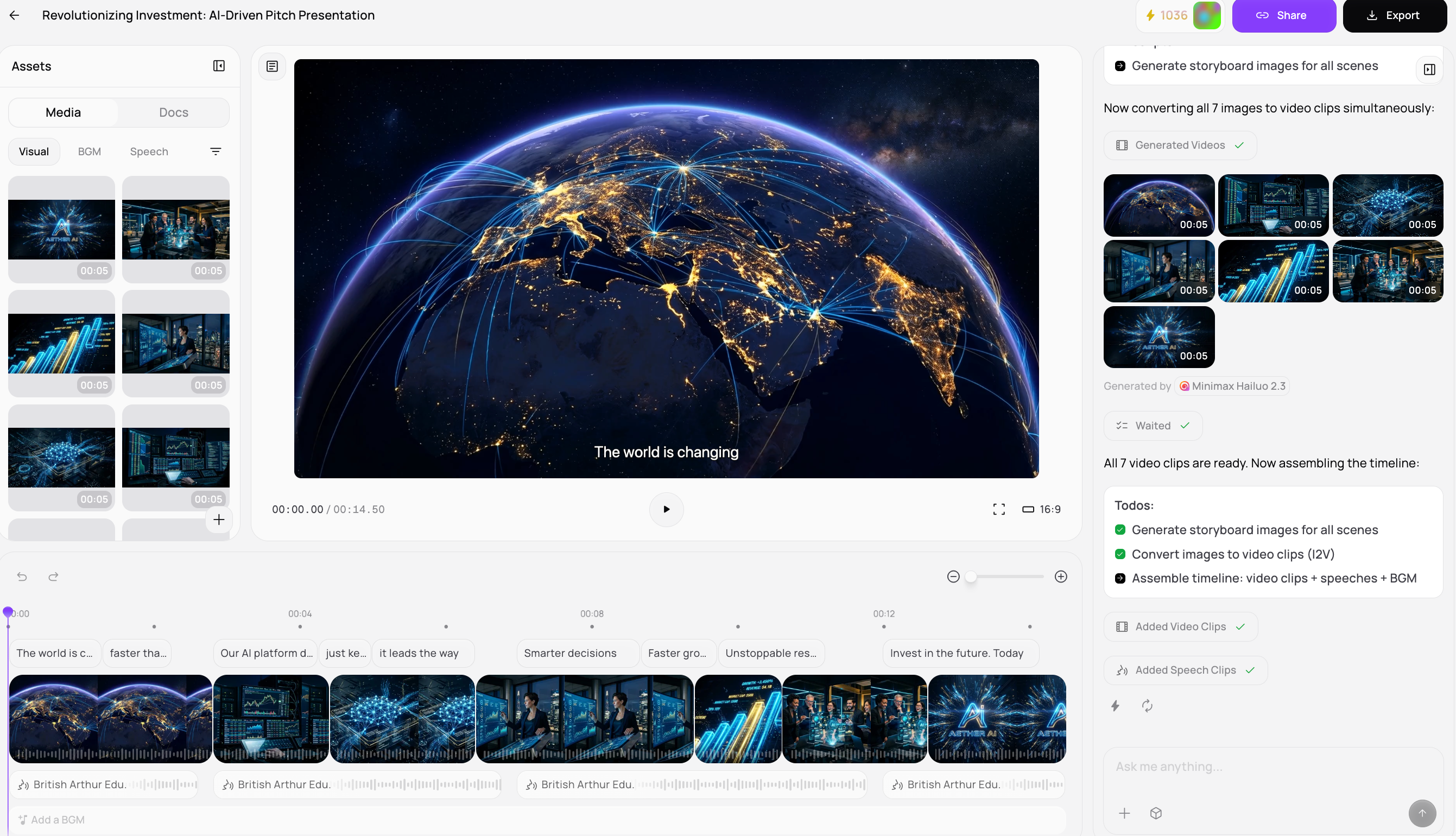Collapse the chat panel with right sidebar icon
Screen dimensions: 1456x836
click(1429, 69)
